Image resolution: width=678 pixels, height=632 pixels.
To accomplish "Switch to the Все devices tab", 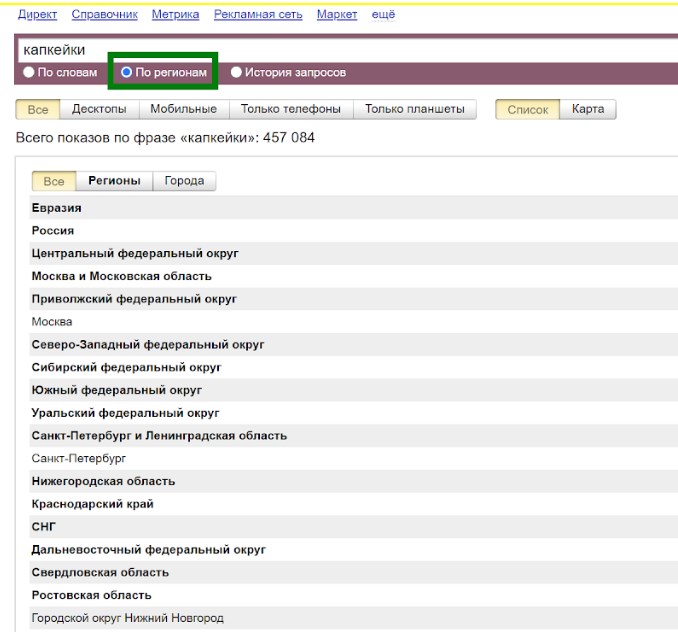I will pos(38,109).
